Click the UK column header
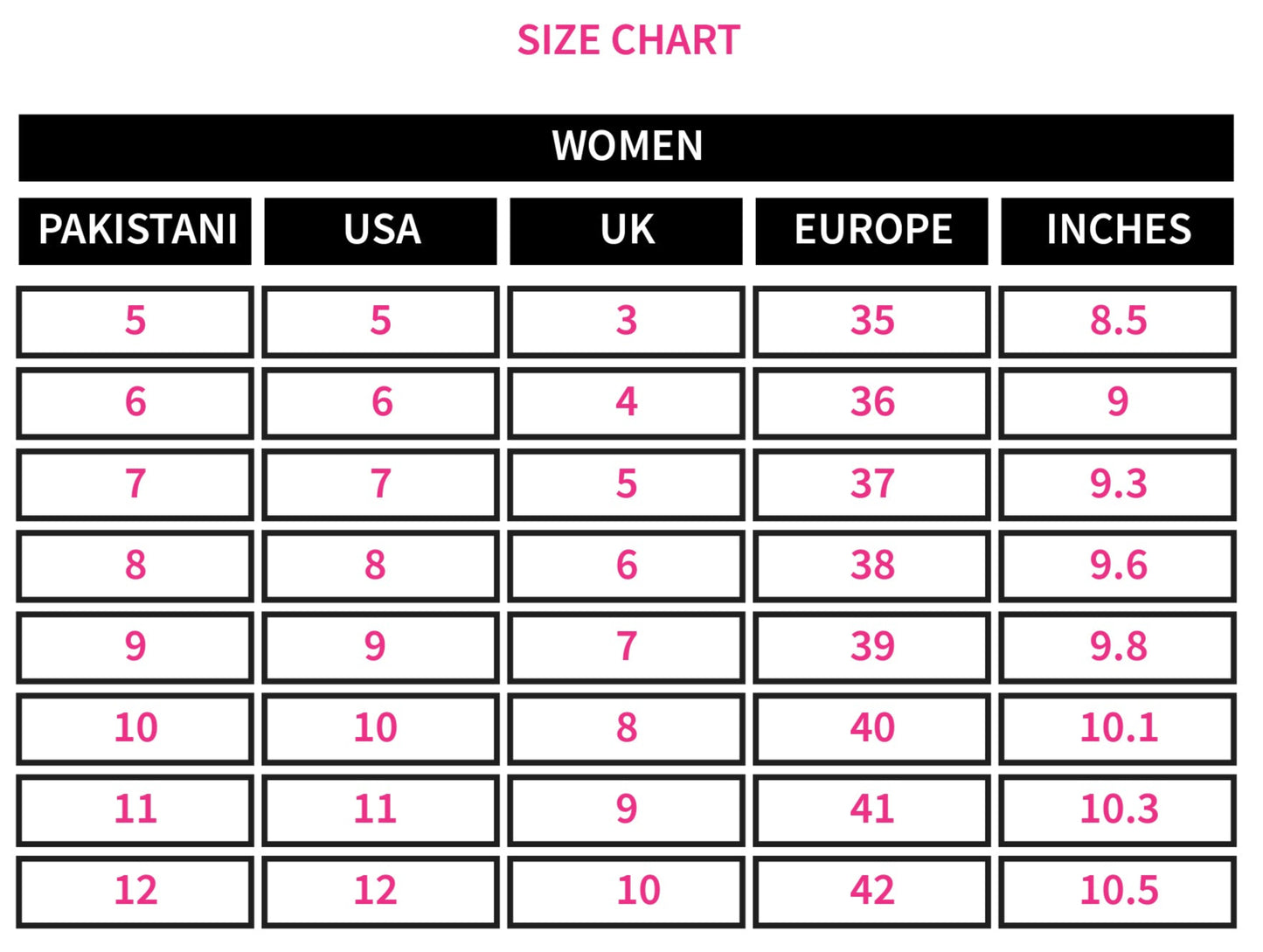 pyautogui.click(x=626, y=231)
